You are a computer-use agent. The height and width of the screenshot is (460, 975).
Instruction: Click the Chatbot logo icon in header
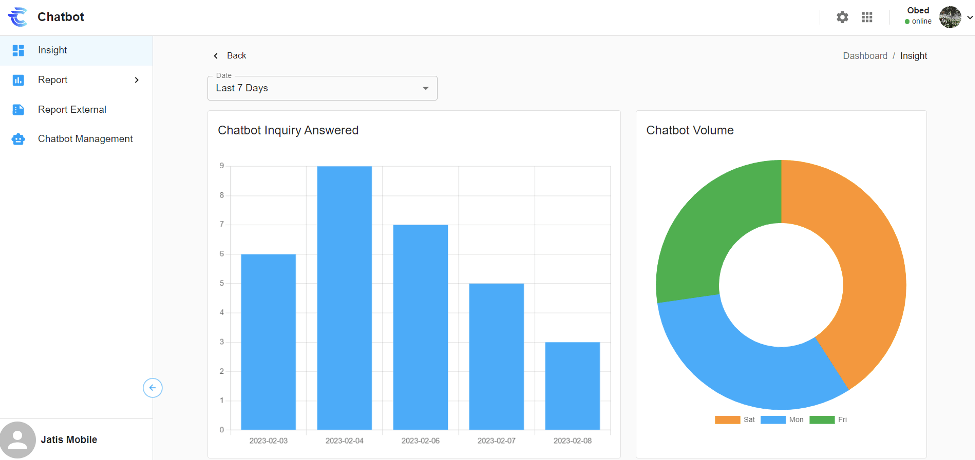[x=18, y=17]
